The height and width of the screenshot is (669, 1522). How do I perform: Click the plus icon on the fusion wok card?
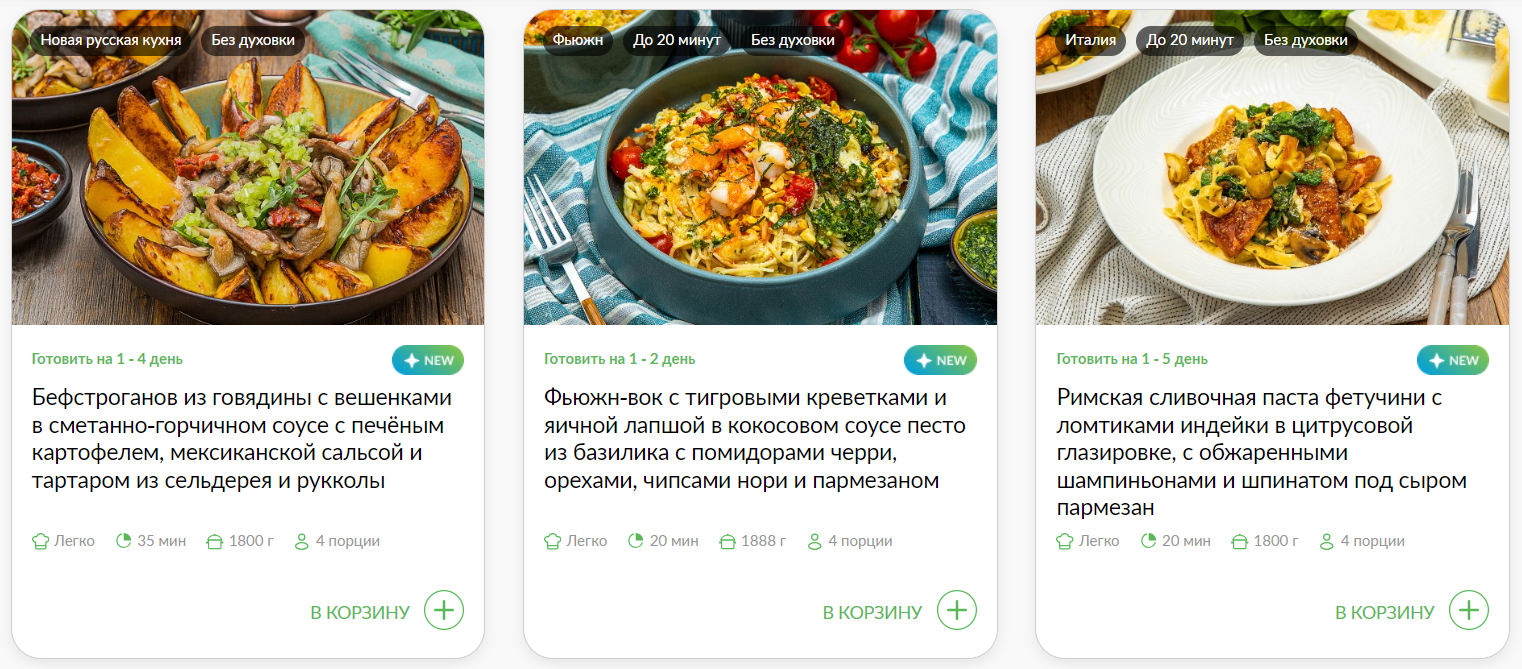[x=957, y=610]
